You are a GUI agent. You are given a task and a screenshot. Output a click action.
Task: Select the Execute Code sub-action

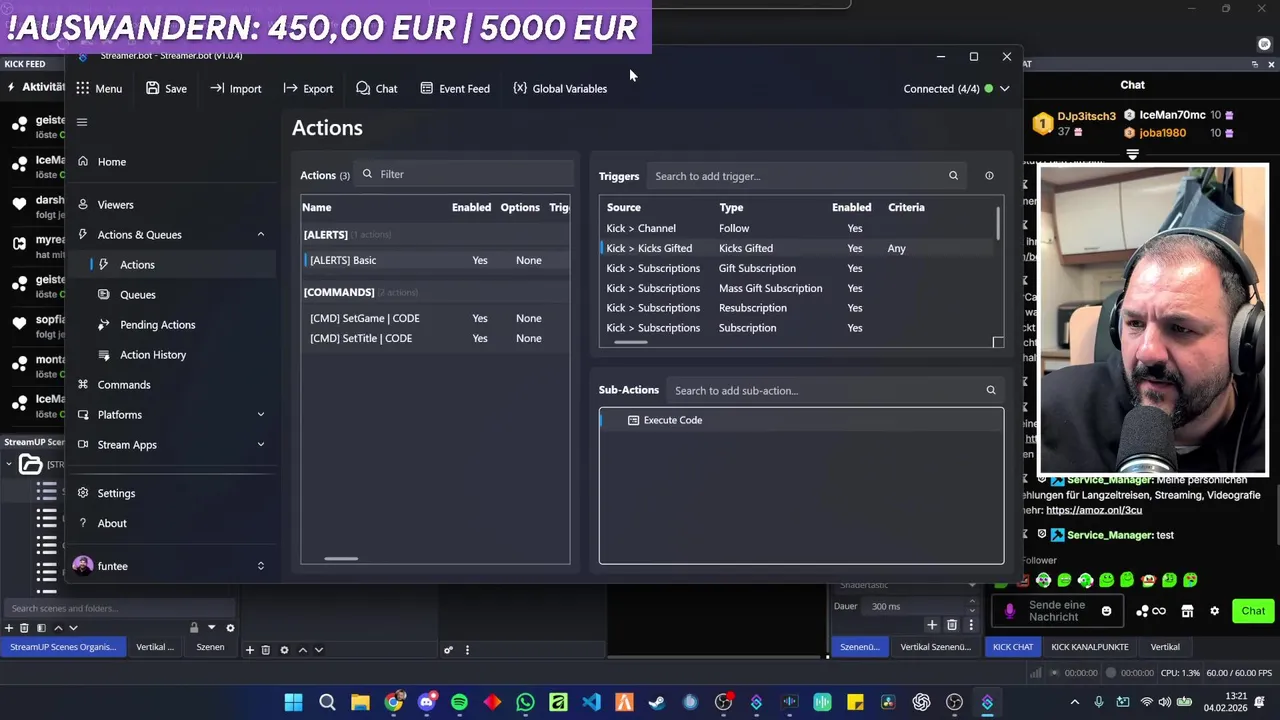[801, 420]
